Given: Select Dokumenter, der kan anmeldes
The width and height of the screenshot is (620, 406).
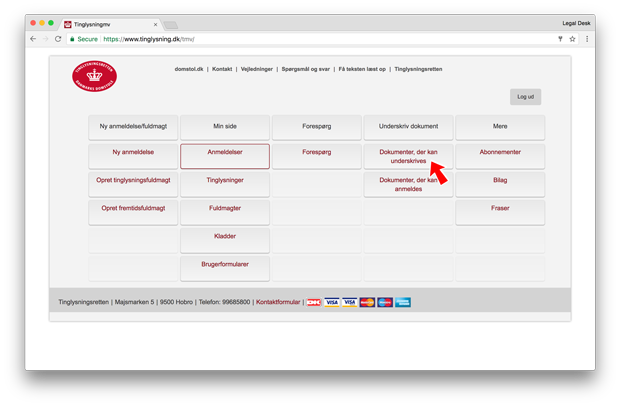Looking at the screenshot, I should pos(408,184).
